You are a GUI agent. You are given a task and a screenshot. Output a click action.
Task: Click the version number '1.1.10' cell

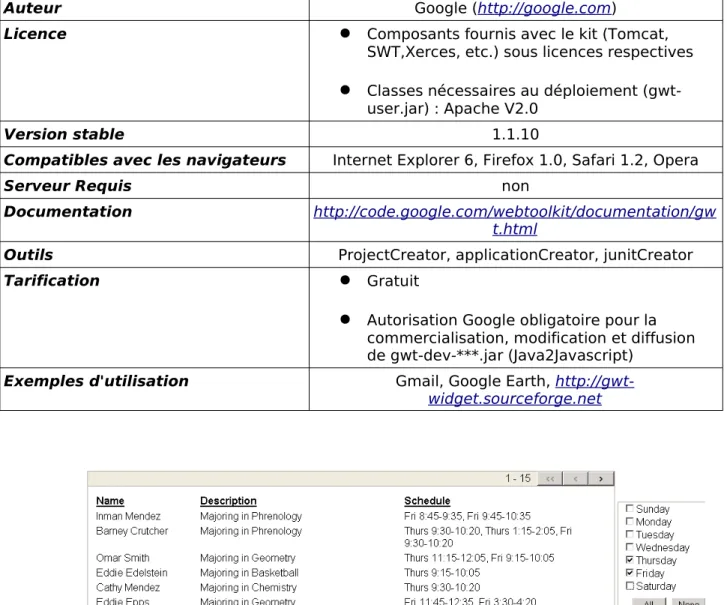pos(516,134)
